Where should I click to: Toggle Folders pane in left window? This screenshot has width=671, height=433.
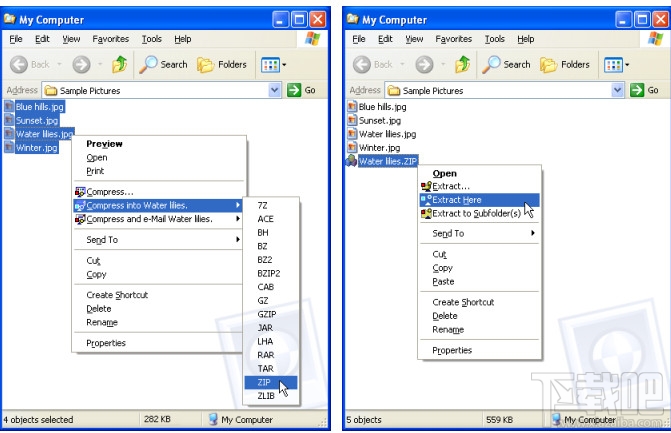[222, 65]
